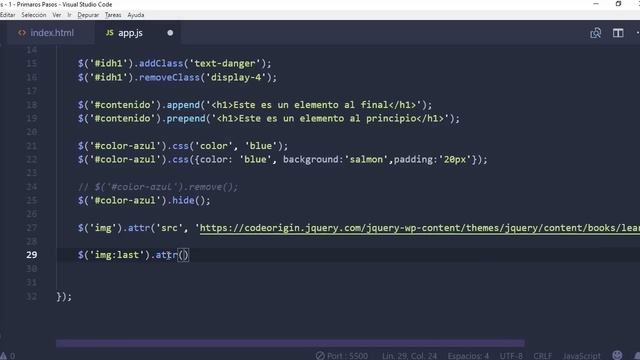This screenshot has height=360, width=640.
Task: Click the horizontal scrollbar of the editor
Action: coord(290,343)
